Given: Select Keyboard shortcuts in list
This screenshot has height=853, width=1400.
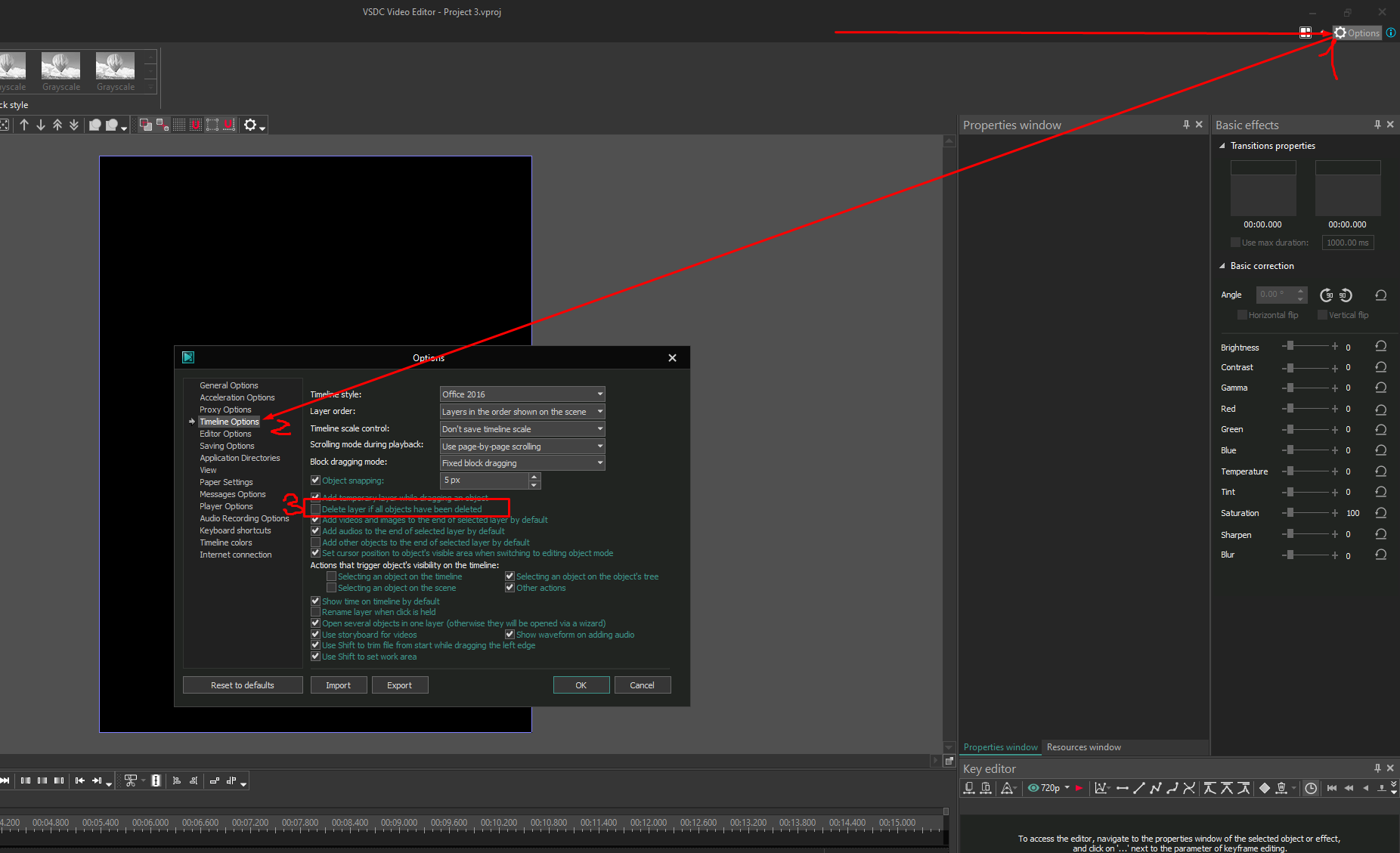Looking at the screenshot, I should [x=235, y=530].
